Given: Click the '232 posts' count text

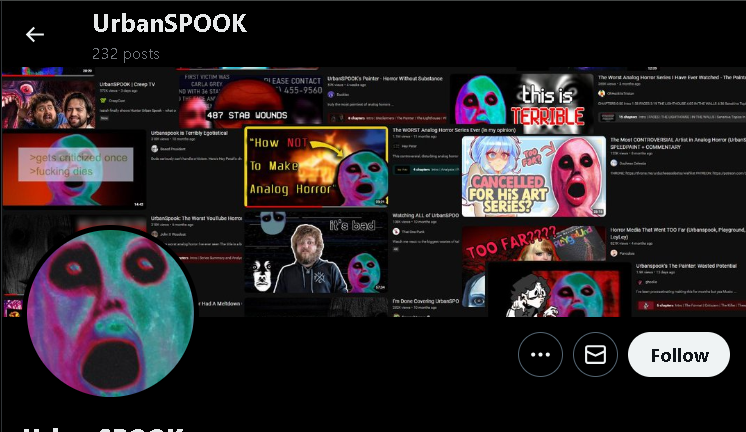Looking at the screenshot, I should point(126,54).
